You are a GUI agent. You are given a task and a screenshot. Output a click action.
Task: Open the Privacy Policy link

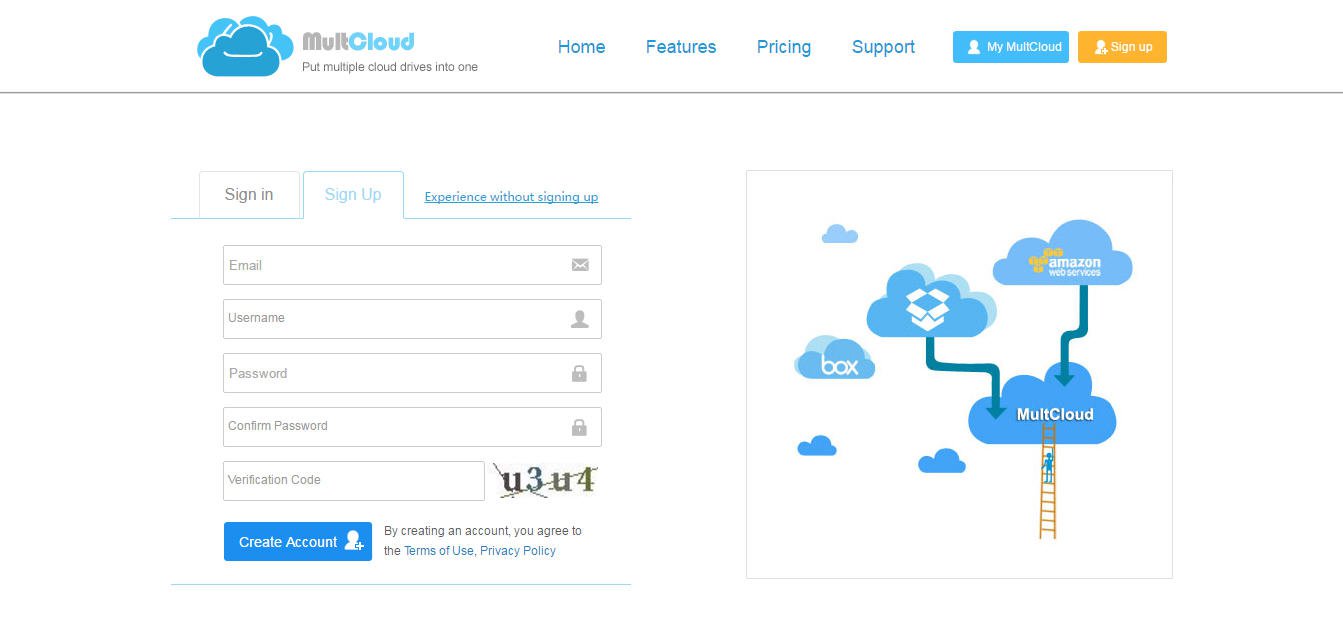[x=518, y=551]
